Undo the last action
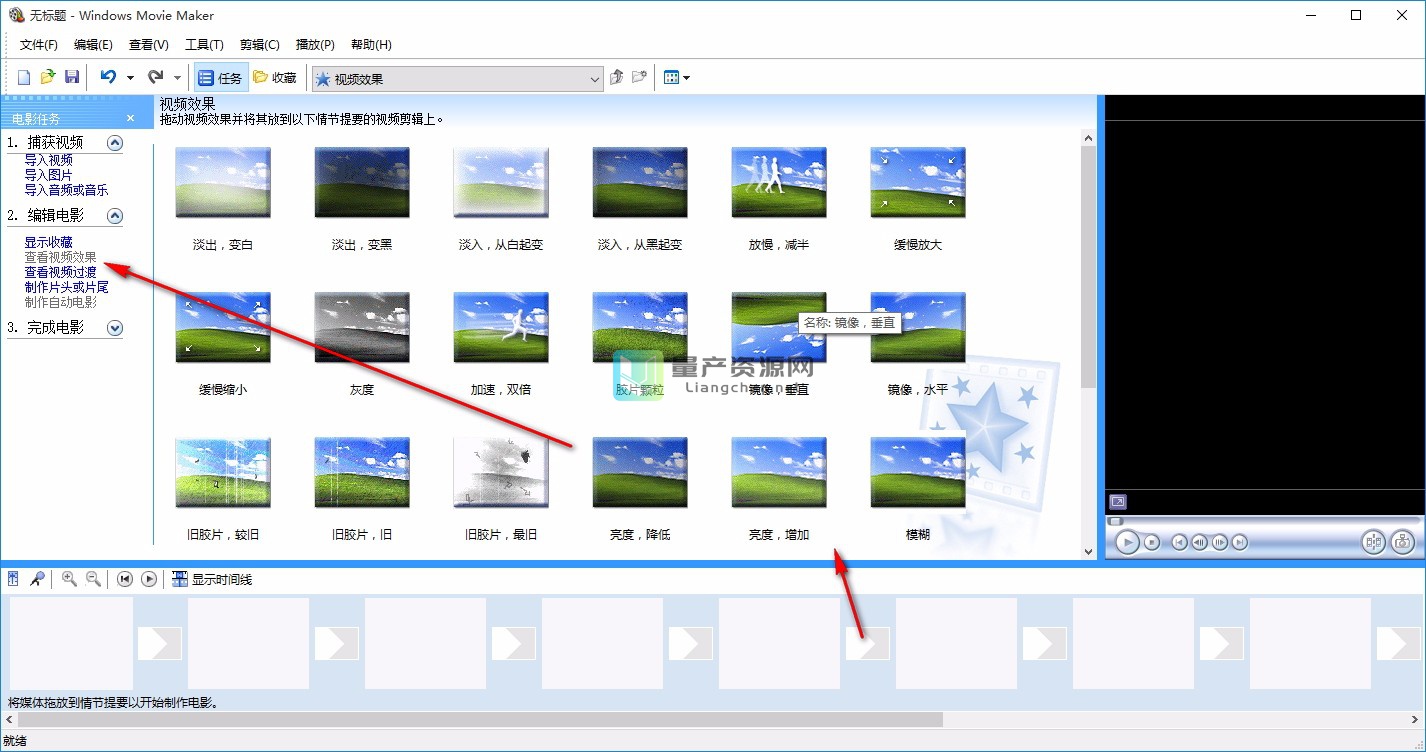This screenshot has height=752, width=1426. coord(108,77)
